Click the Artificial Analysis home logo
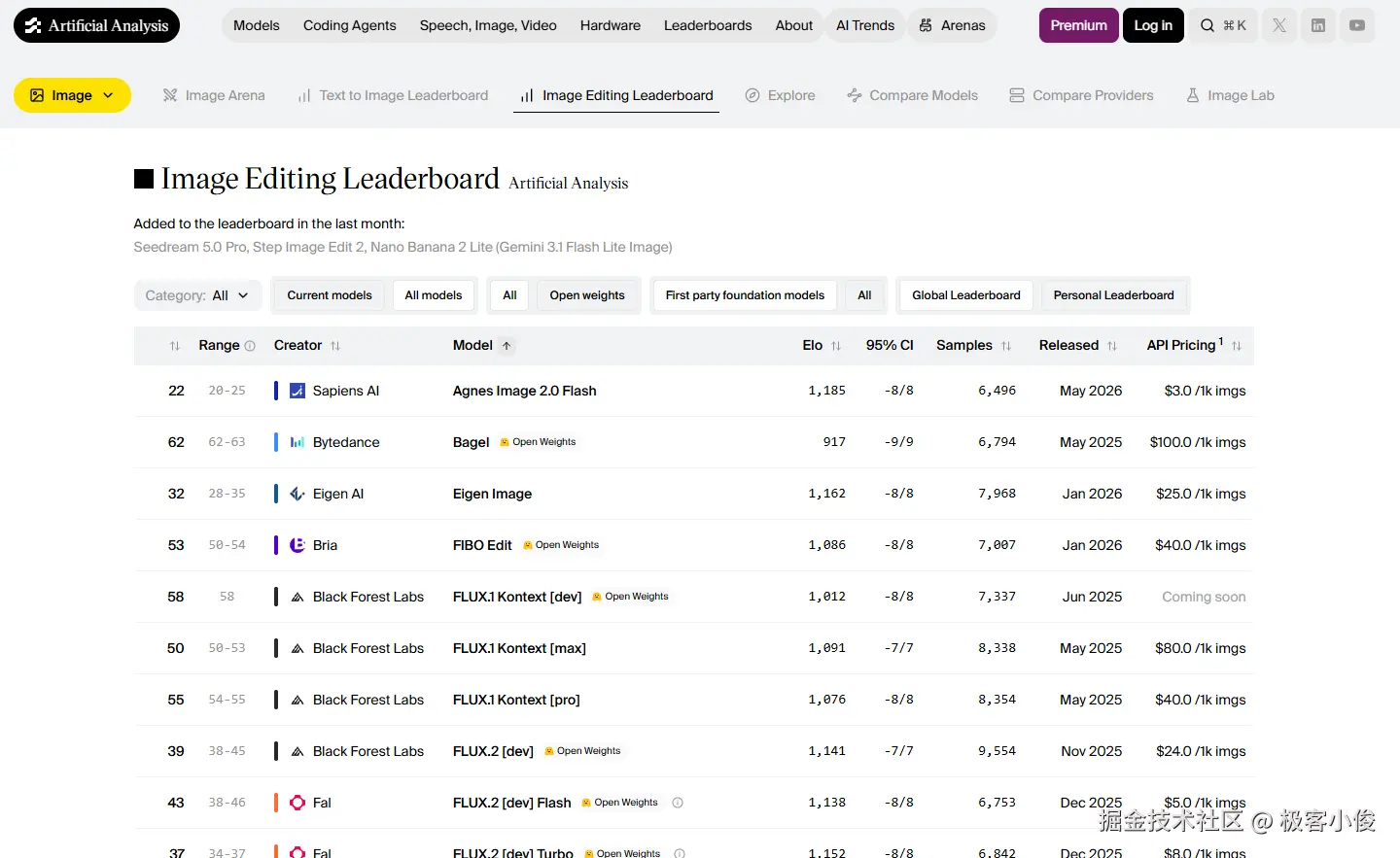The height and width of the screenshot is (858, 1400). (96, 25)
